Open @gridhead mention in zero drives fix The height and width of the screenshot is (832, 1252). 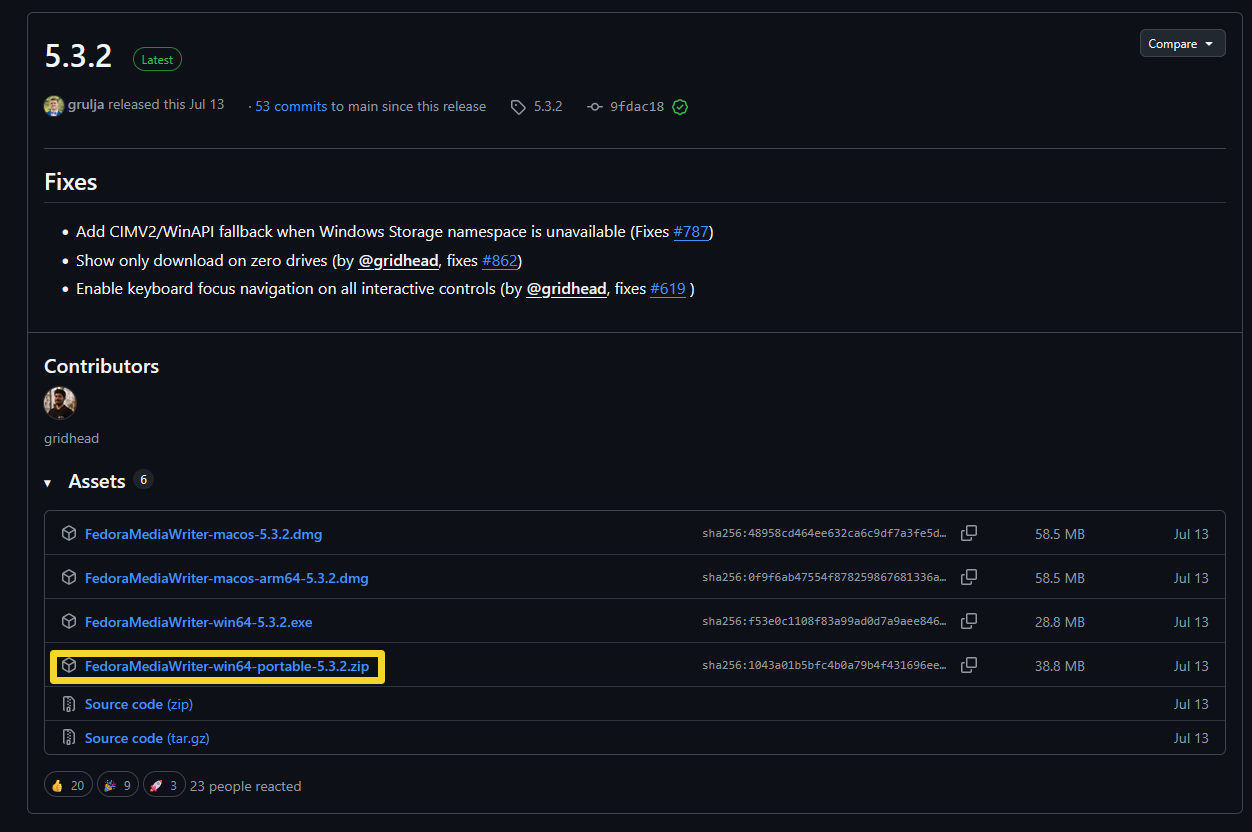[398, 260]
